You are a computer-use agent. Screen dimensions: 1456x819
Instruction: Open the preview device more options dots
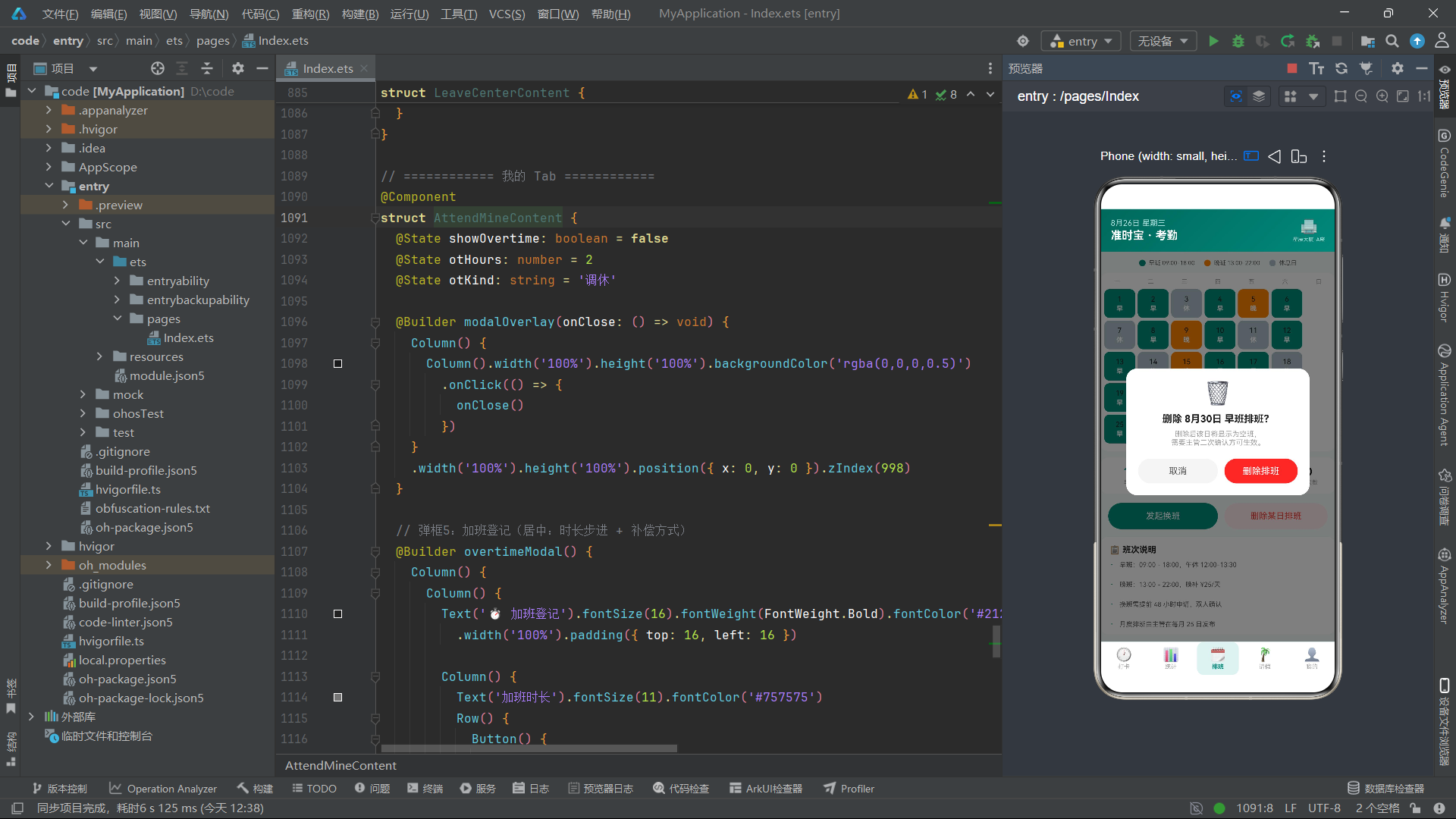[1324, 156]
